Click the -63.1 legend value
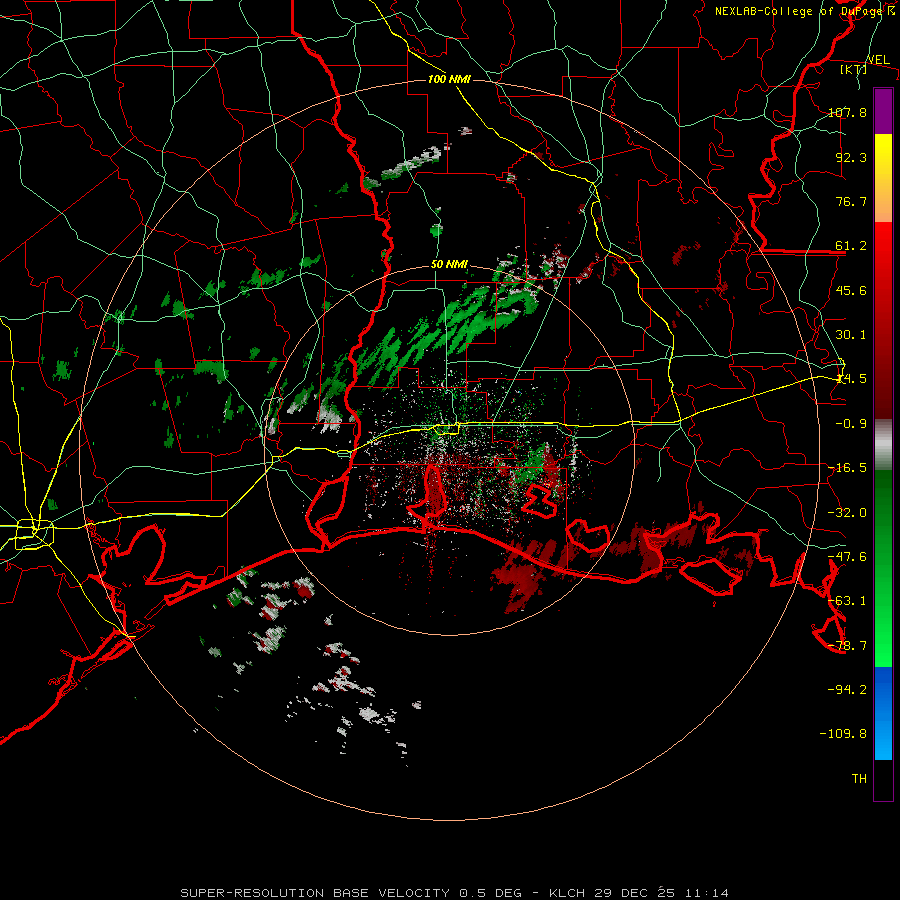 [847, 600]
